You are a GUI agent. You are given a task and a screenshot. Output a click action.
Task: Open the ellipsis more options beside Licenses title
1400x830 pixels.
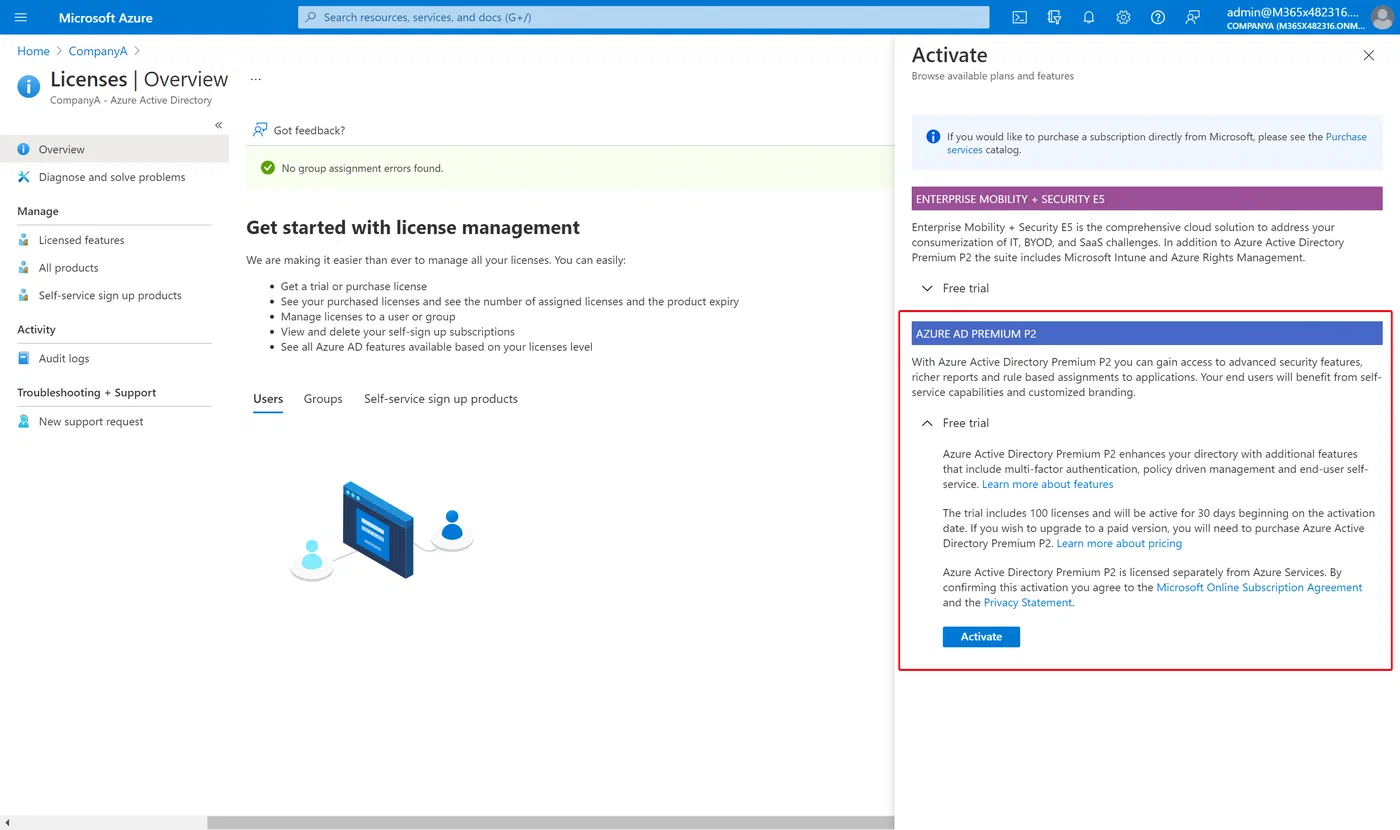(x=256, y=79)
